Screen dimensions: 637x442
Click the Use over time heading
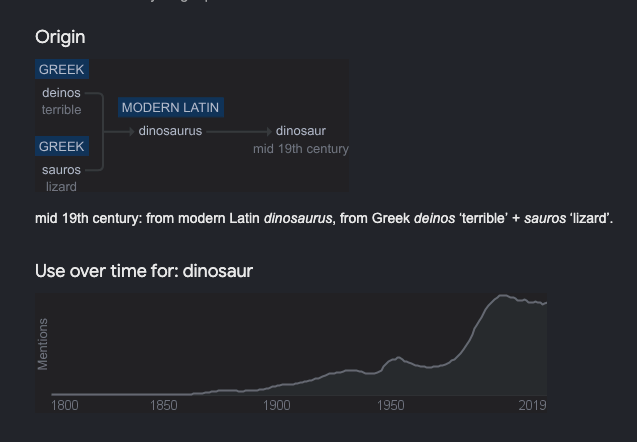pos(144,271)
